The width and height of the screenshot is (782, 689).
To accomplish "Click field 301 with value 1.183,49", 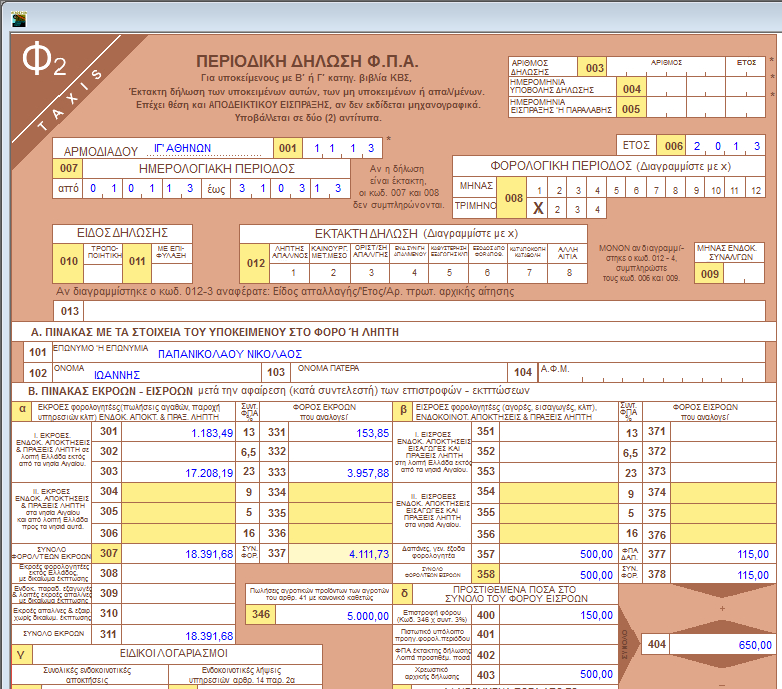I will (x=178, y=432).
